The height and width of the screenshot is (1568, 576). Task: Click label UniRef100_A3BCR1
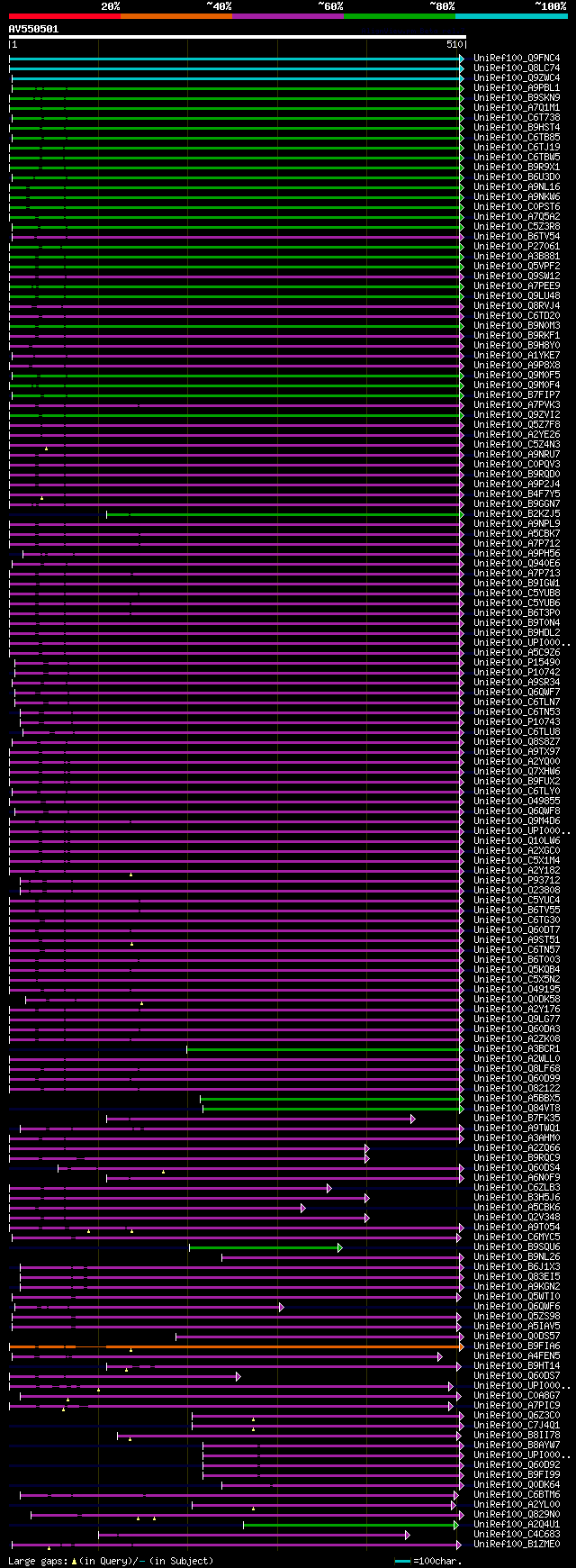(517, 1049)
